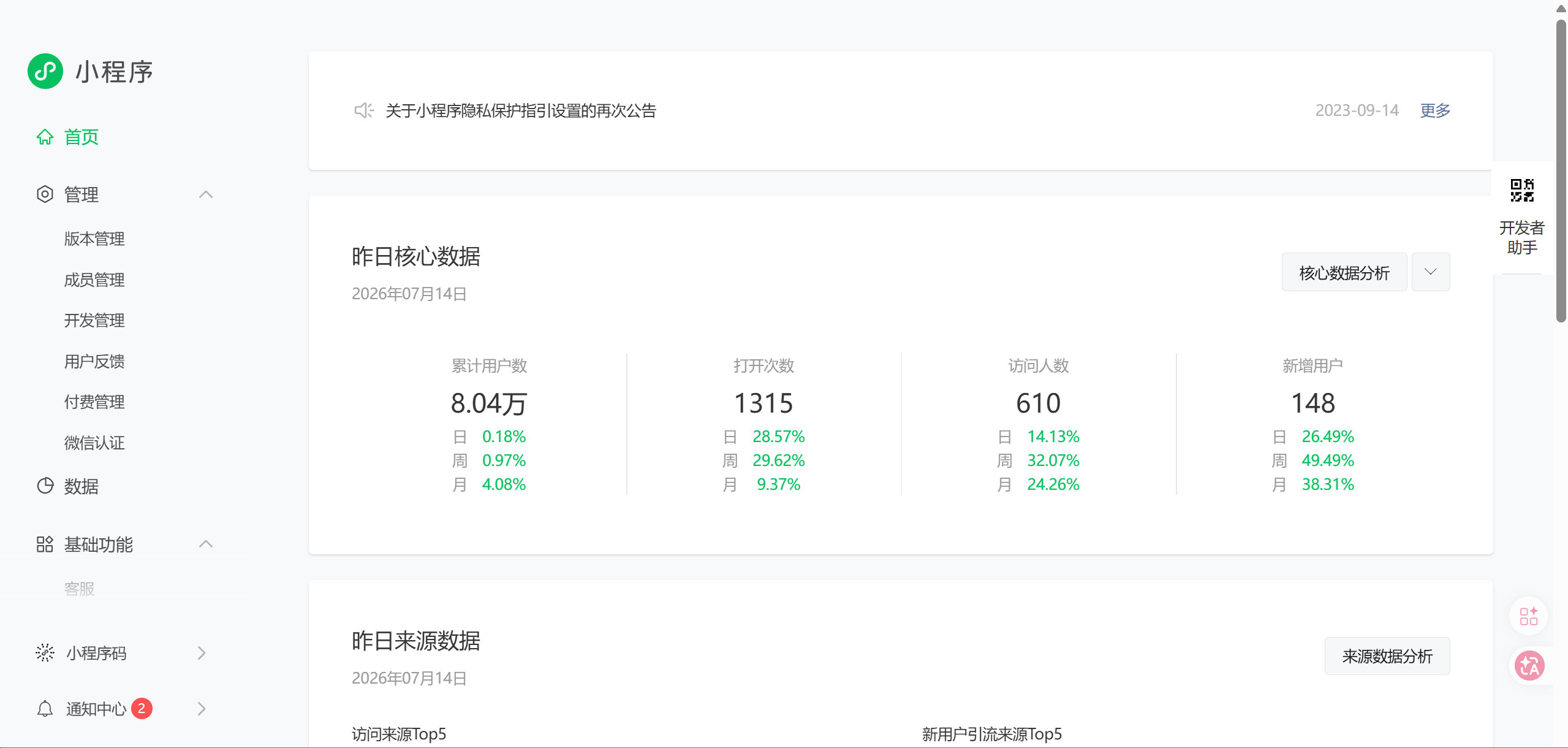Viewport: 1568px width, 748px height.
Task: Collapse the 基础功能 menu chevron
Action: 206,544
